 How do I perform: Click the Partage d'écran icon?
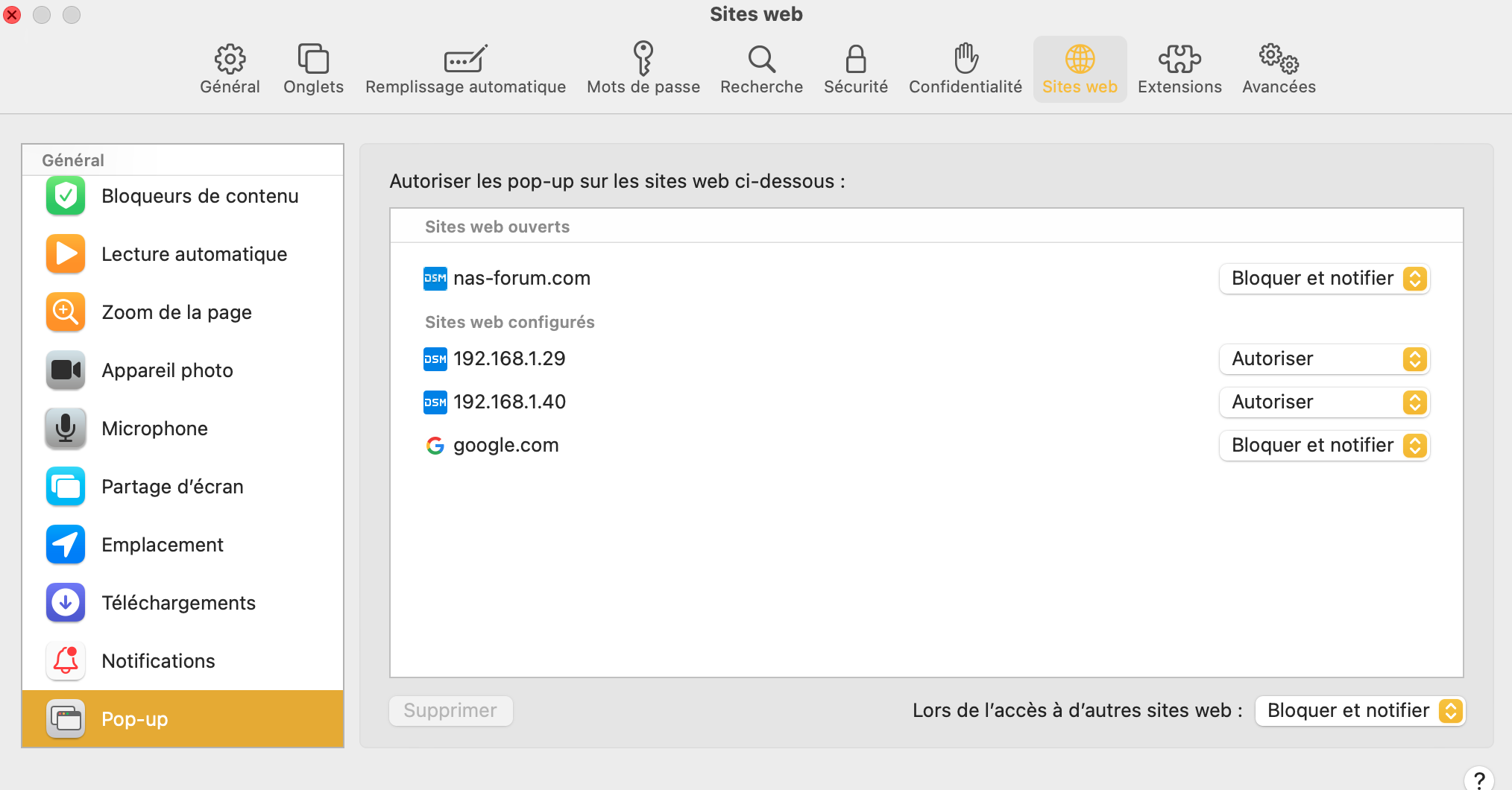[66, 487]
